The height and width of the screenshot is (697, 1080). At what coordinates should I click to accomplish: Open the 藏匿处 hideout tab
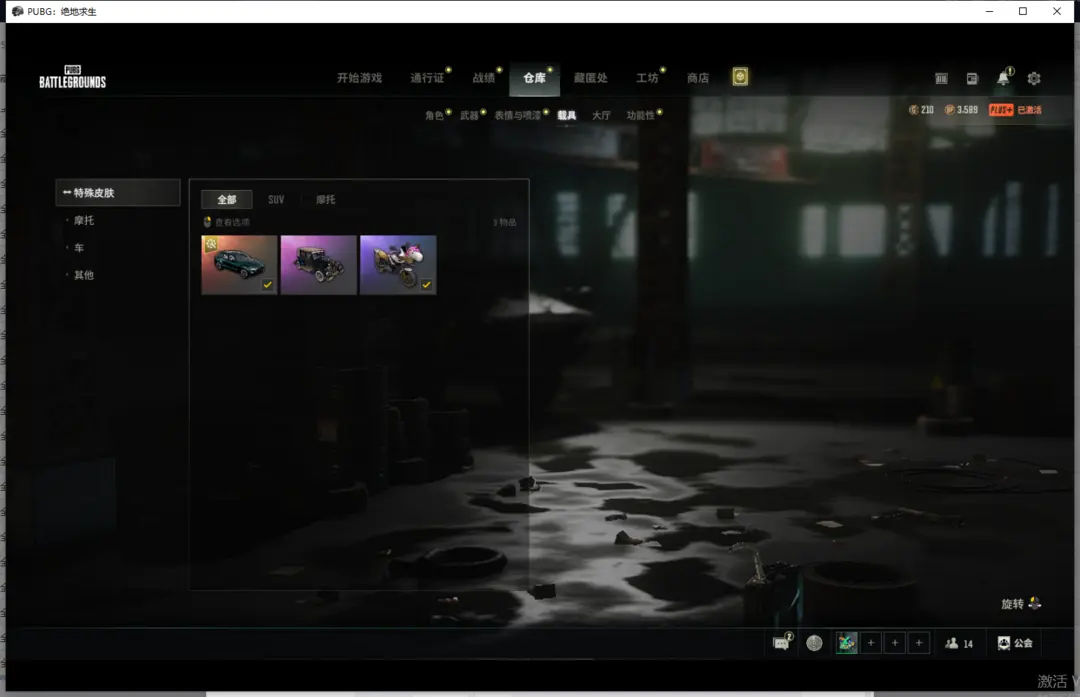tap(590, 78)
